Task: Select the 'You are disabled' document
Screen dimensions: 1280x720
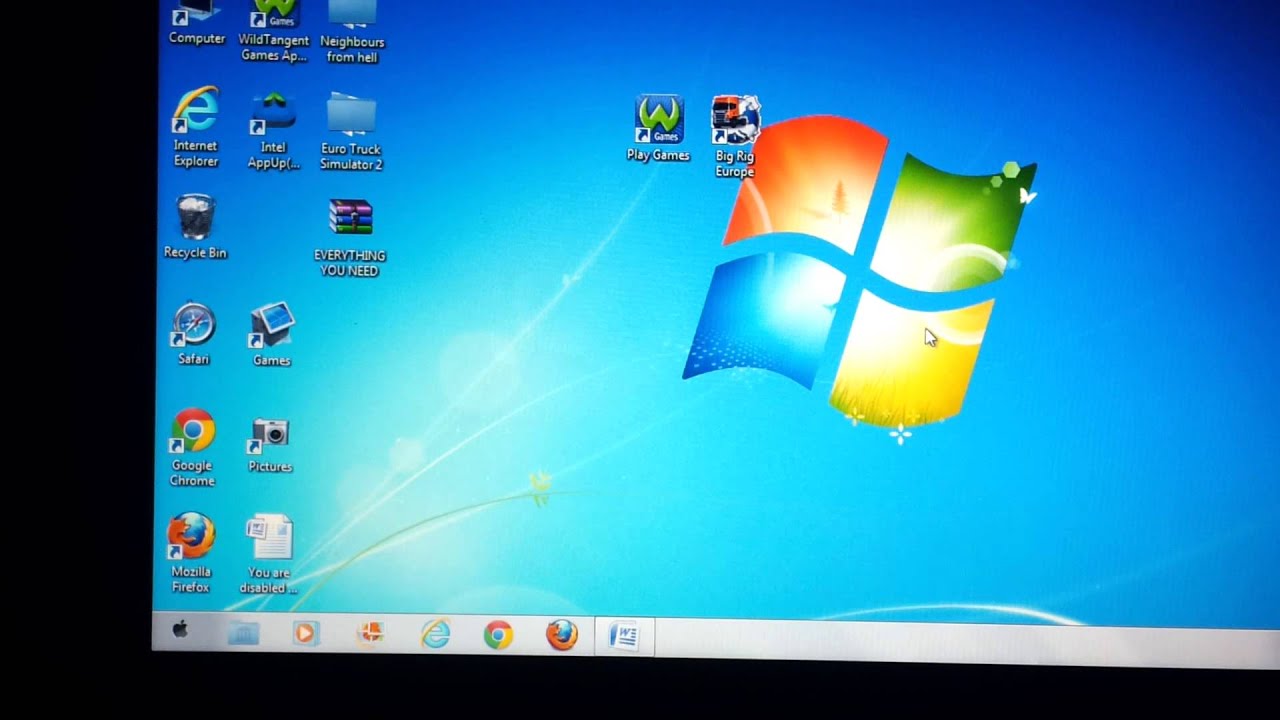Action: [269, 555]
